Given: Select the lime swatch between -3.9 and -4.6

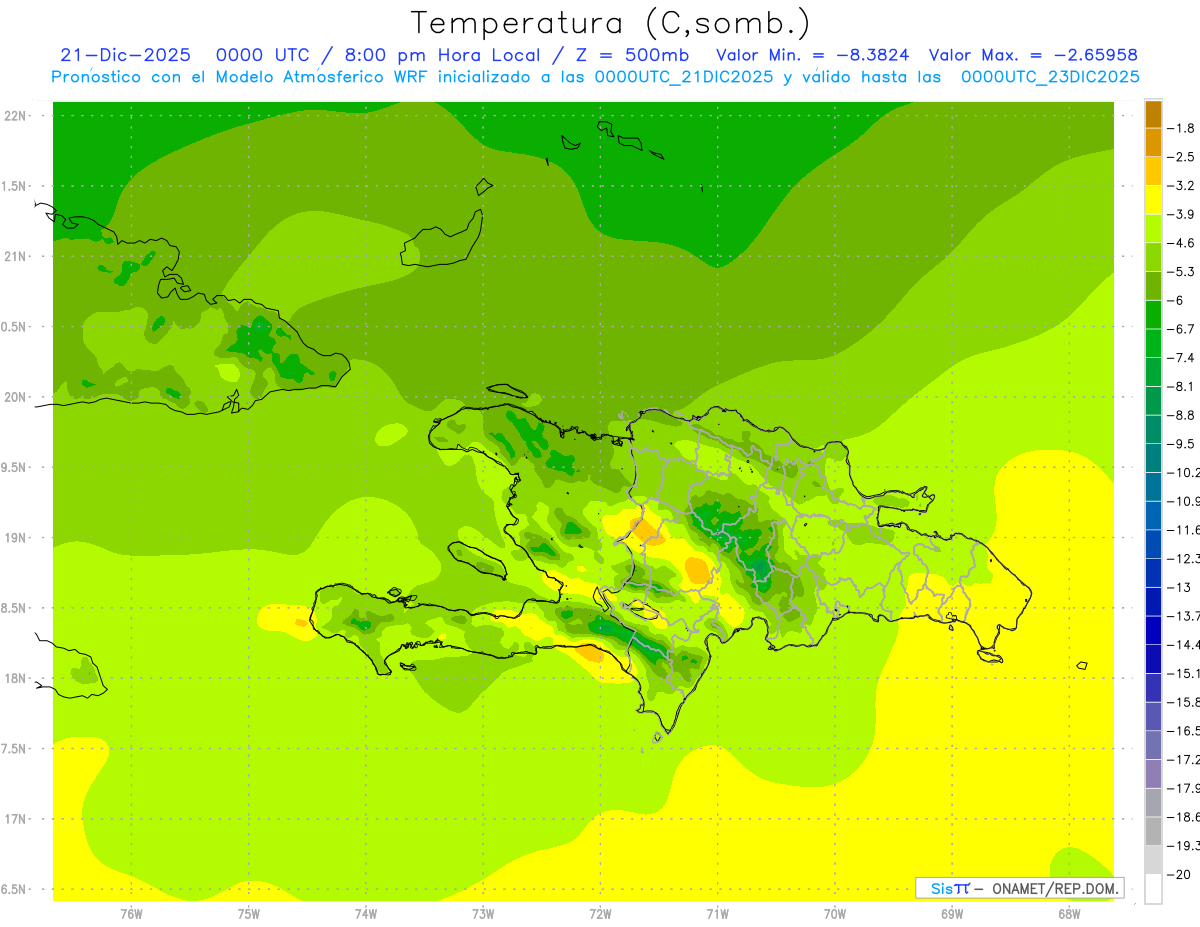Looking at the screenshot, I should point(1153,228).
